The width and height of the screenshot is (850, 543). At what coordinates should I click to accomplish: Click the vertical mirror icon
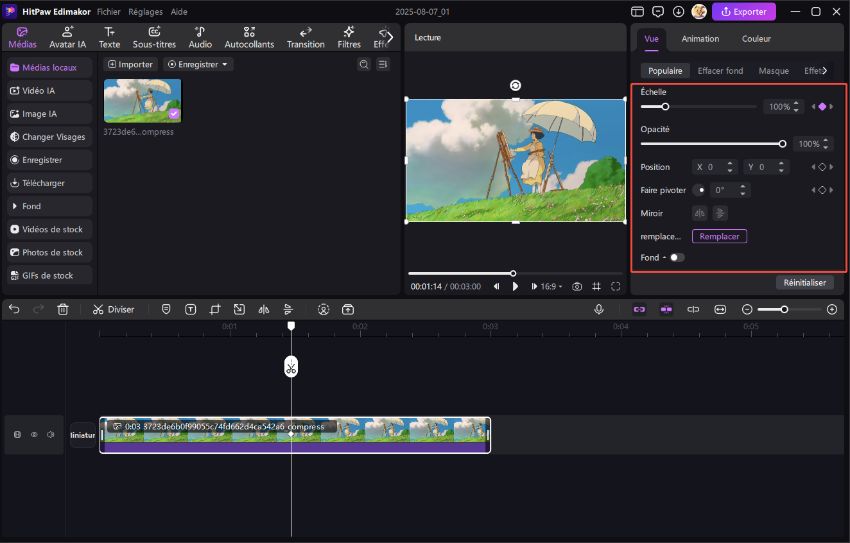(720, 213)
